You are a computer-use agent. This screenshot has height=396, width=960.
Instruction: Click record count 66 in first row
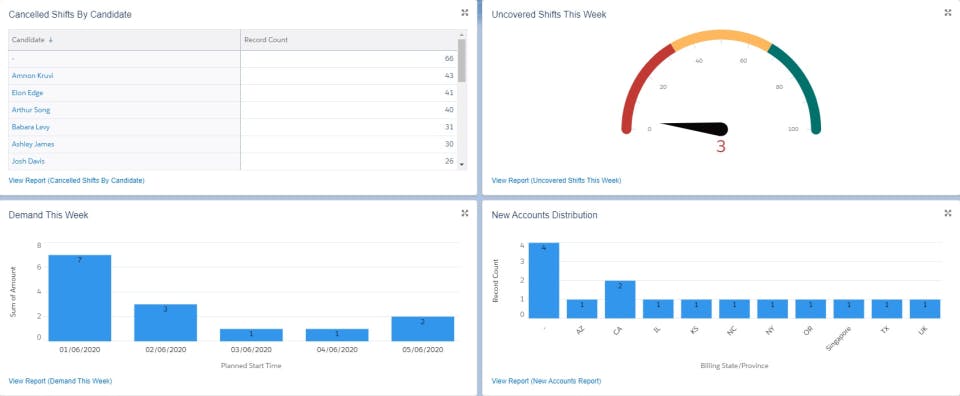(x=449, y=59)
